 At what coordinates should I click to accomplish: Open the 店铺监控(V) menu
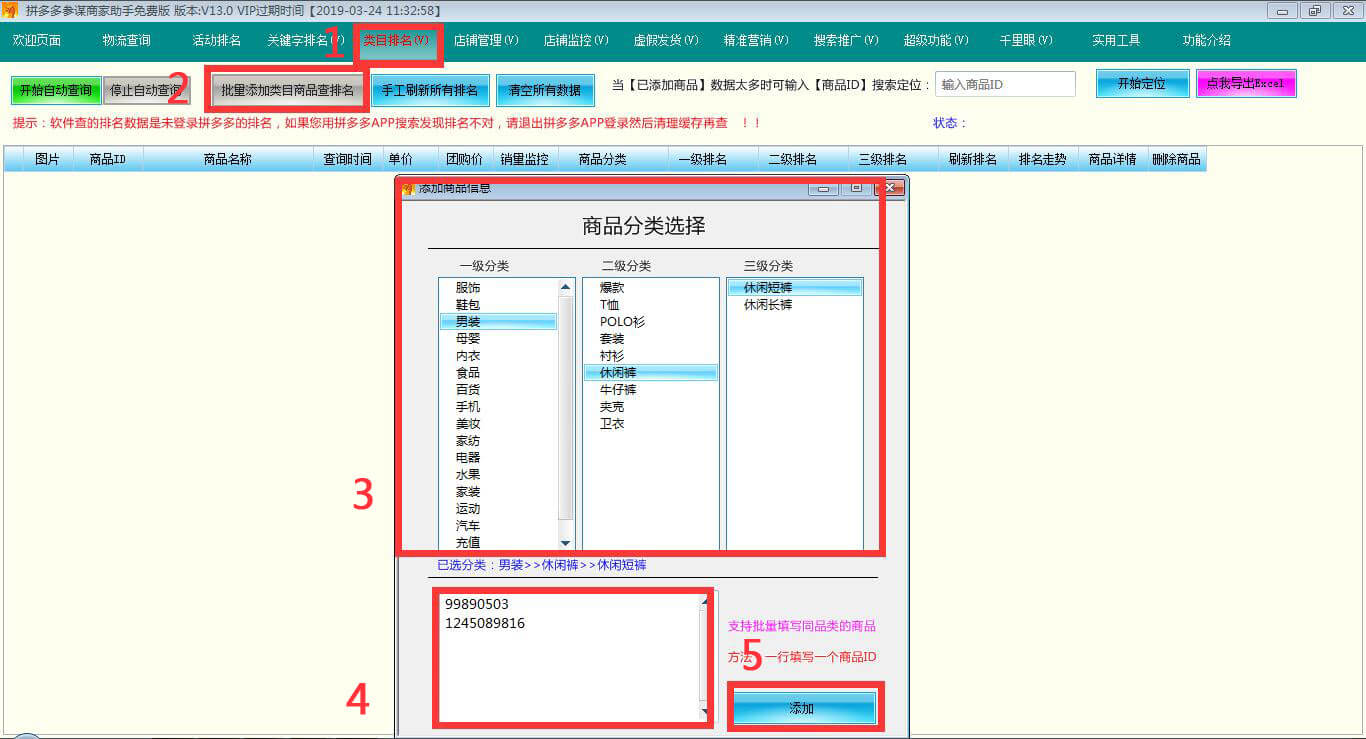[x=576, y=41]
